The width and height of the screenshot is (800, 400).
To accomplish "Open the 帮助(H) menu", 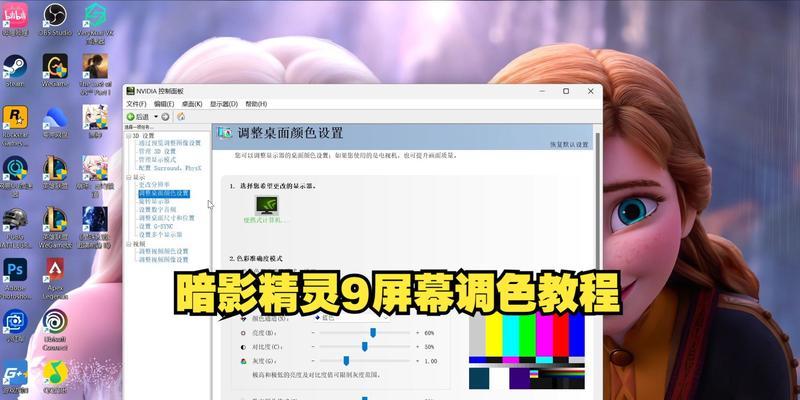I will point(256,104).
